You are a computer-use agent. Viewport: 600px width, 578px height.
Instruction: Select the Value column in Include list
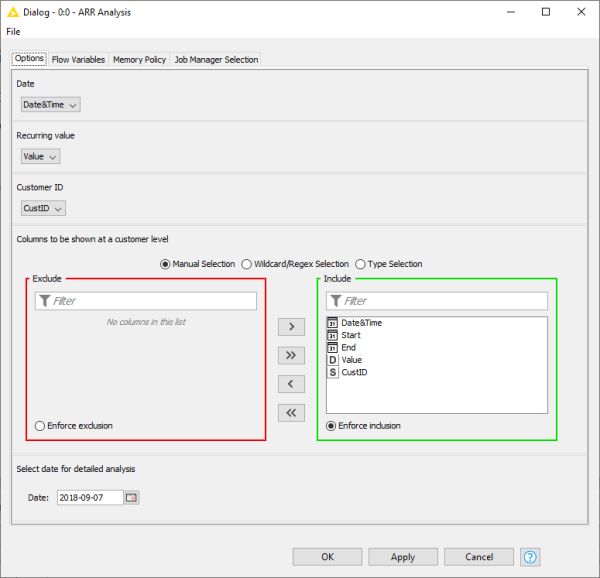[x=437, y=360]
